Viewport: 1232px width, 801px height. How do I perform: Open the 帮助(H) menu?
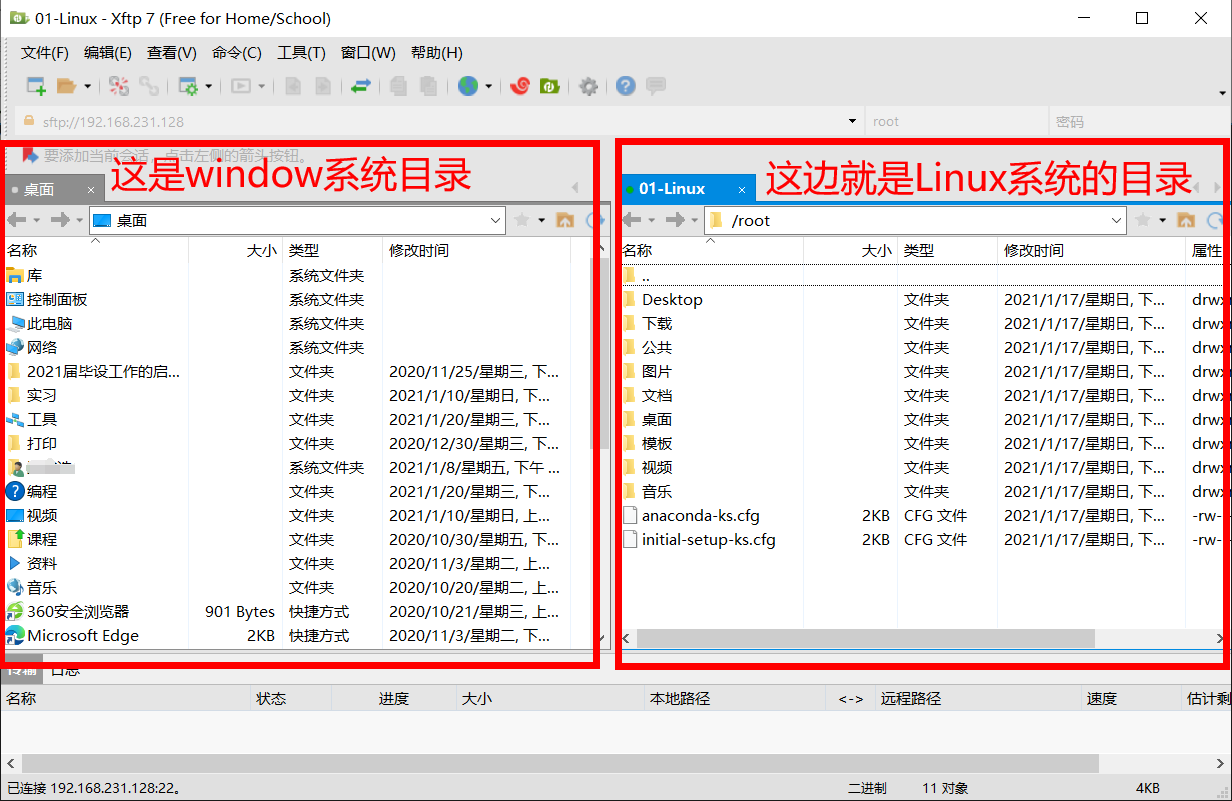437,53
